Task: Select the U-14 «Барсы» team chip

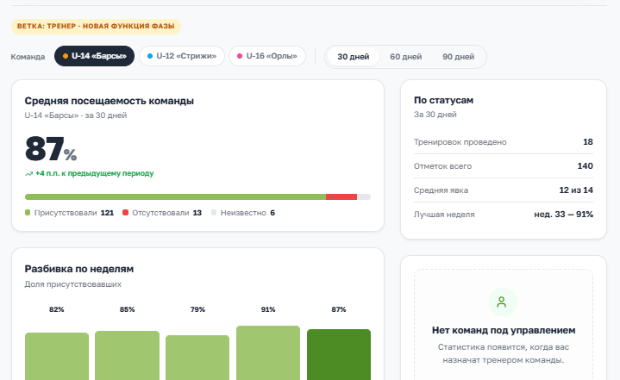Action: (94, 56)
